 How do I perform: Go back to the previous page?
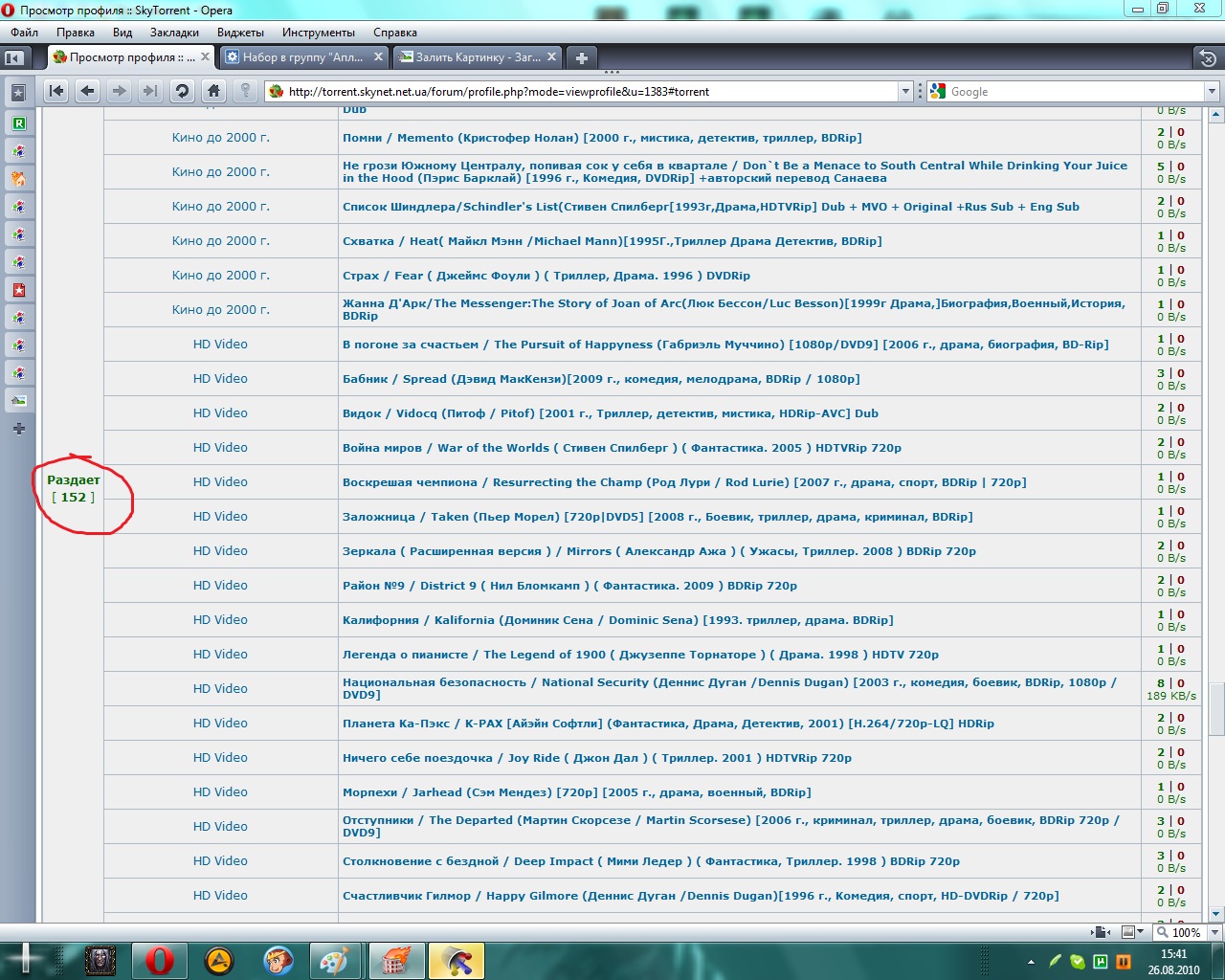click(x=88, y=91)
